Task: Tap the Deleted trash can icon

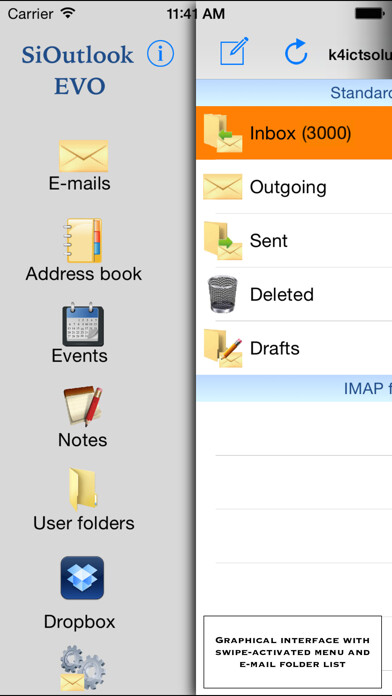Action: (222, 294)
